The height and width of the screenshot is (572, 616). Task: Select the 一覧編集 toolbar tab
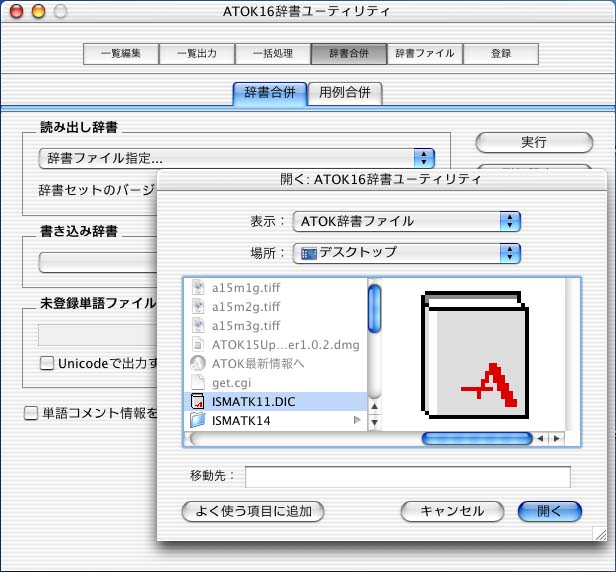pyautogui.click(x=121, y=54)
